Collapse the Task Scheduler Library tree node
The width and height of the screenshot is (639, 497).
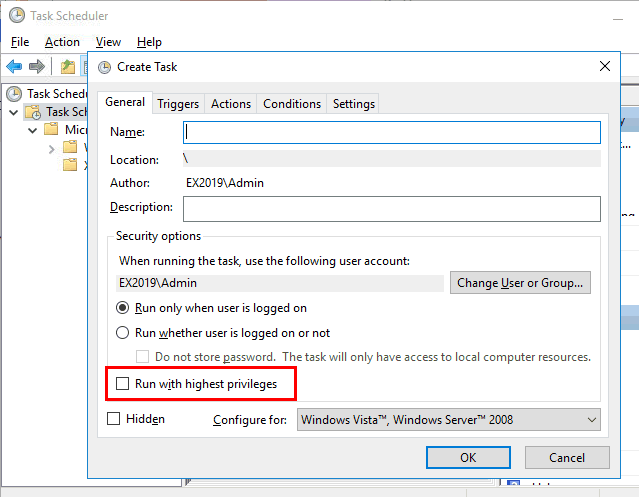click(x=13, y=112)
